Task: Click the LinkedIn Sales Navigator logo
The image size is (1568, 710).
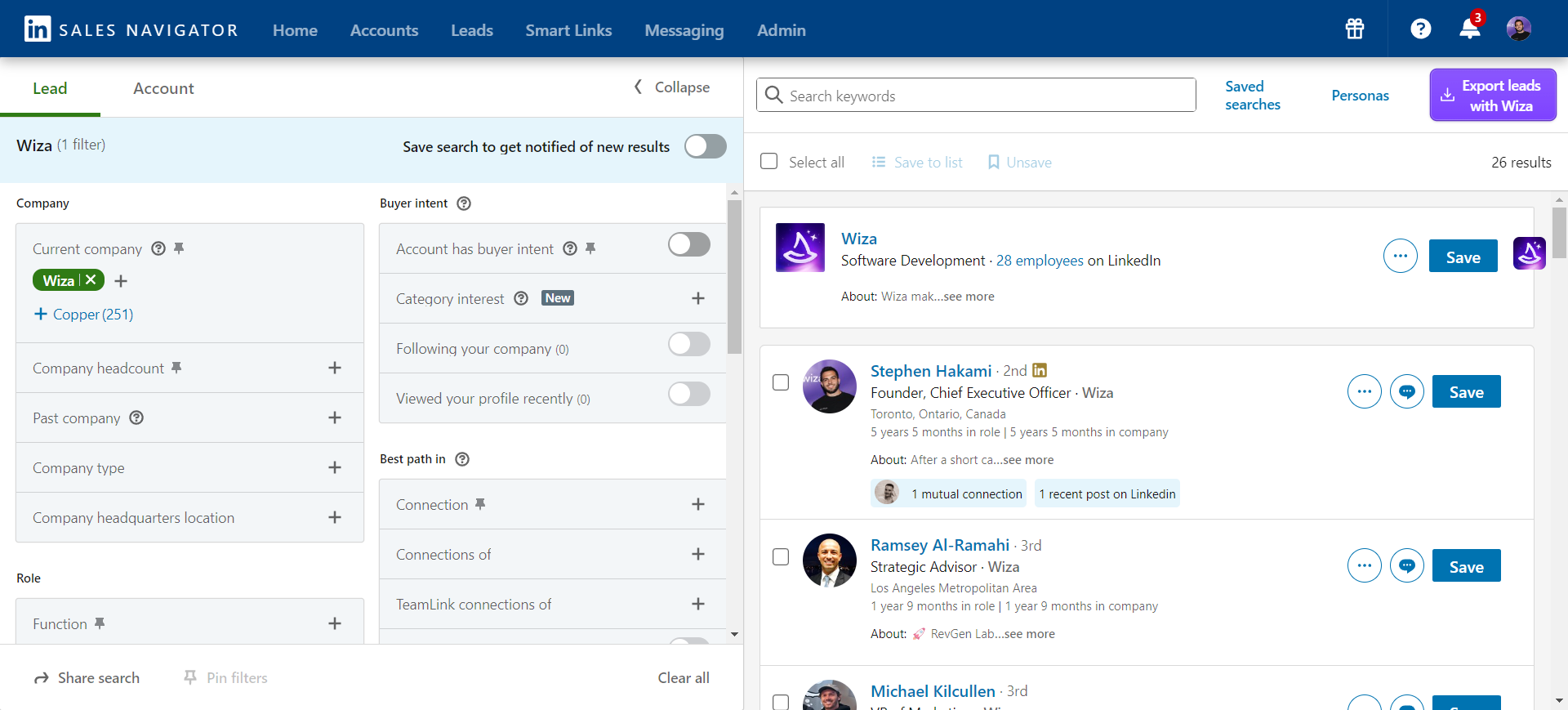Action: pyautogui.click(x=131, y=29)
